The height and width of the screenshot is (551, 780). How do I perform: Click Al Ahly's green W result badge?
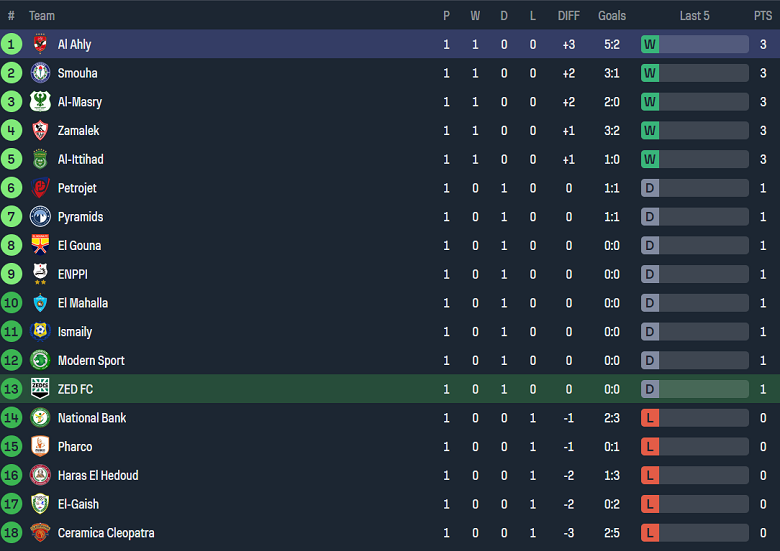650,44
